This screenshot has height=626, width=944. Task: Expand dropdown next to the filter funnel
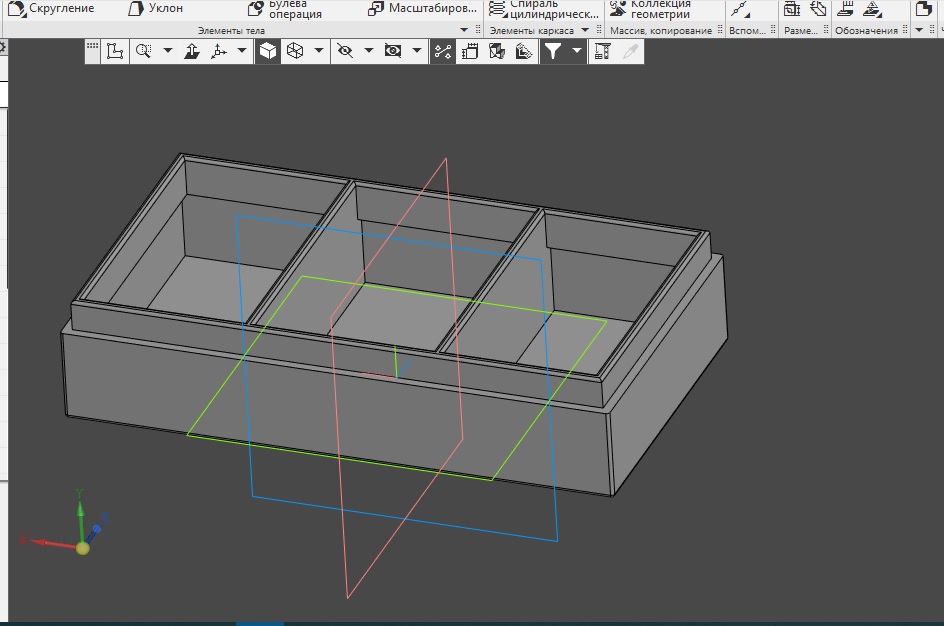[576, 51]
